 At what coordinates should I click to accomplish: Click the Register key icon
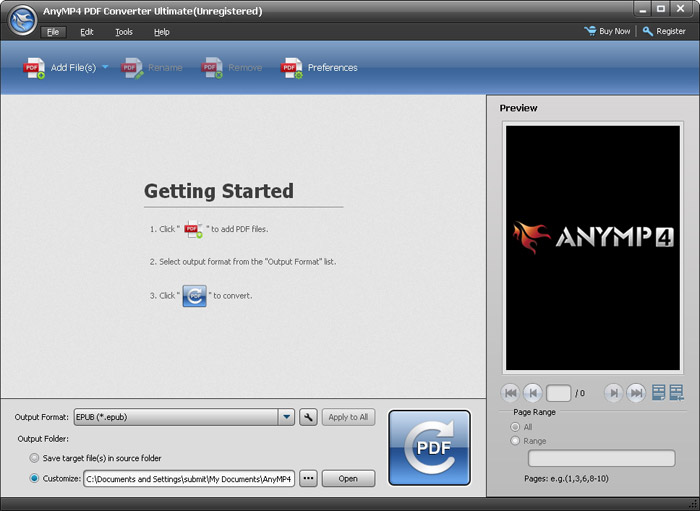[x=648, y=31]
